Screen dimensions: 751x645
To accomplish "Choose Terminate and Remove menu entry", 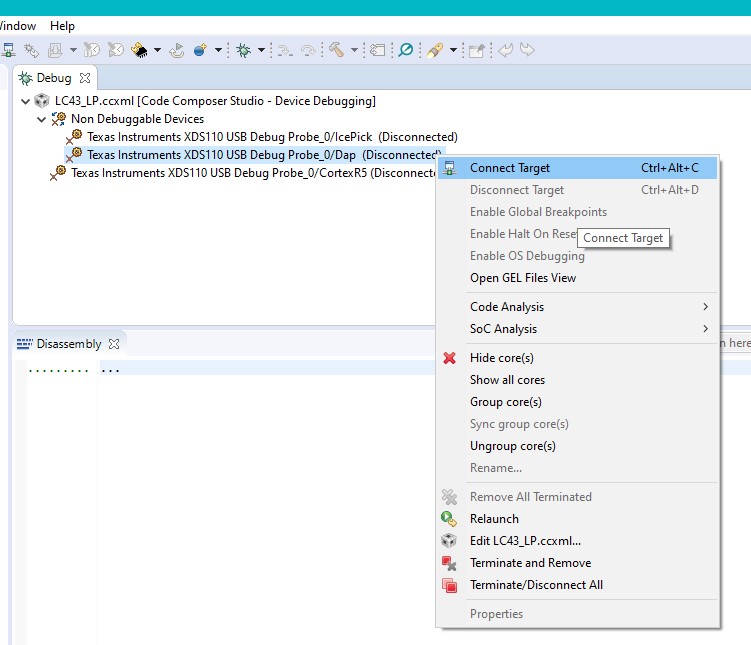I will 578,563.
